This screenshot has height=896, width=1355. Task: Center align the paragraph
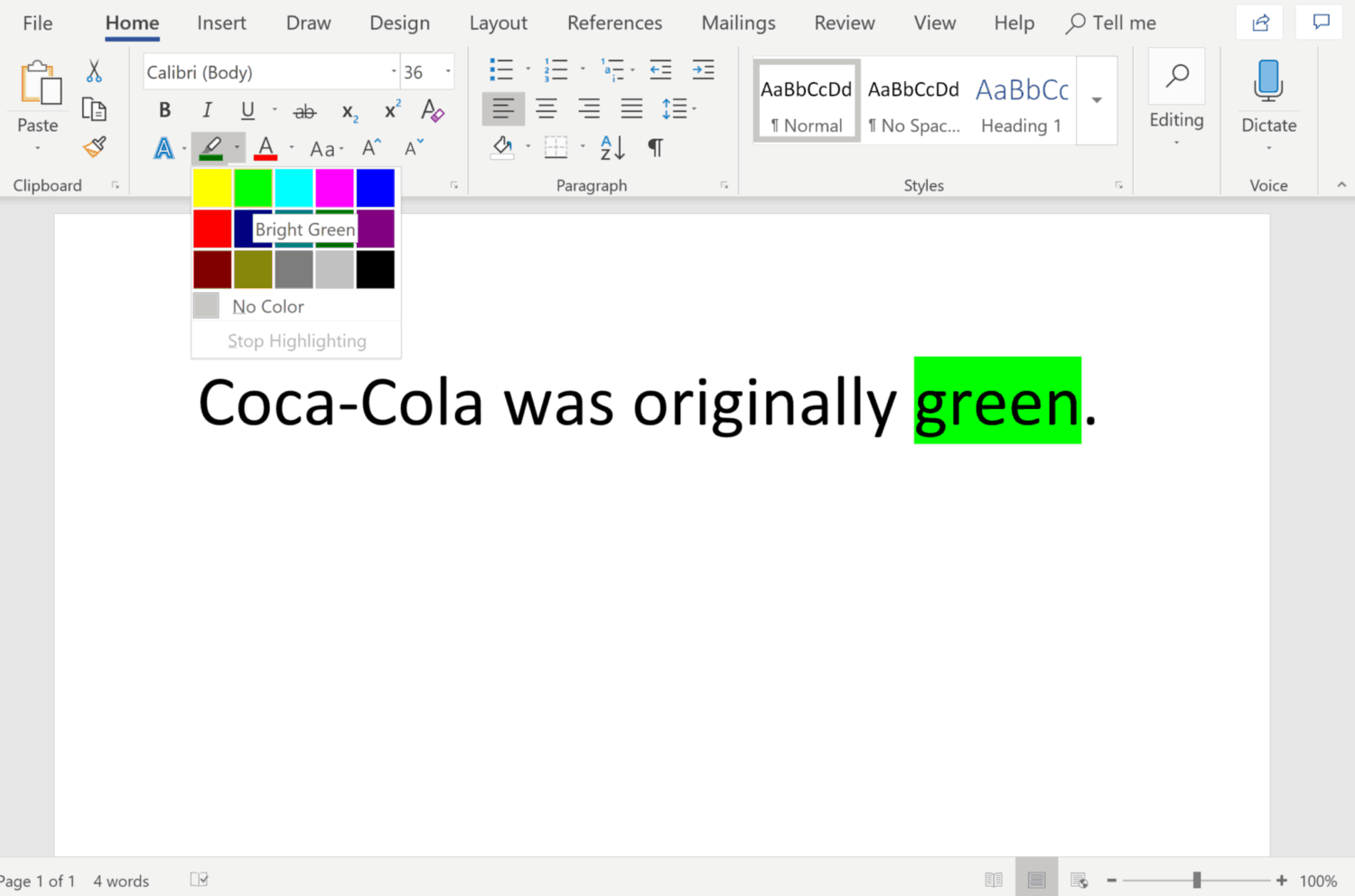tap(547, 109)
